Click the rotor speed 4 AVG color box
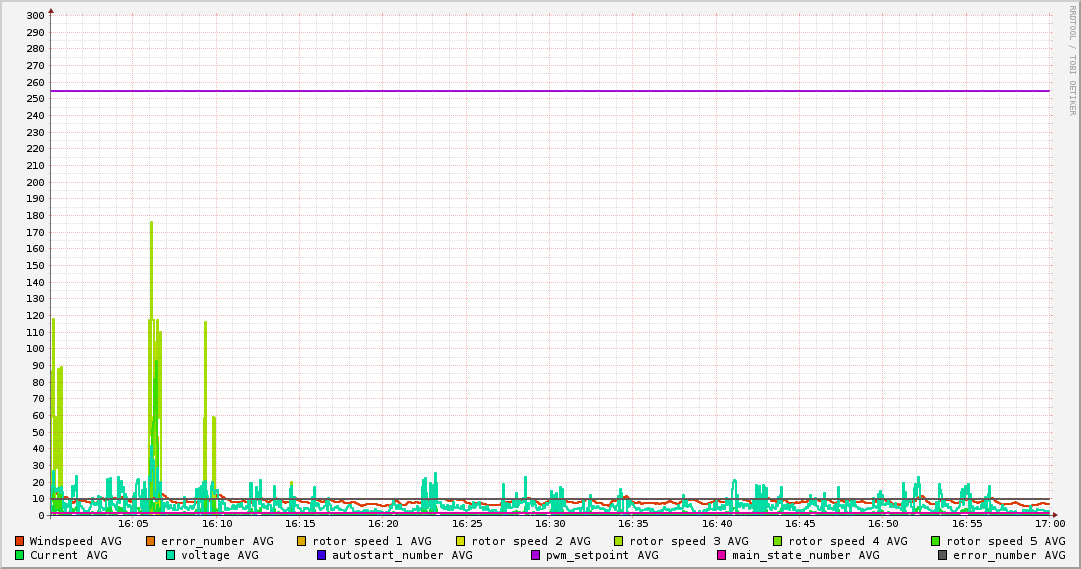The height and width of the screenshot is (569, 1081). tap(777, 541)
